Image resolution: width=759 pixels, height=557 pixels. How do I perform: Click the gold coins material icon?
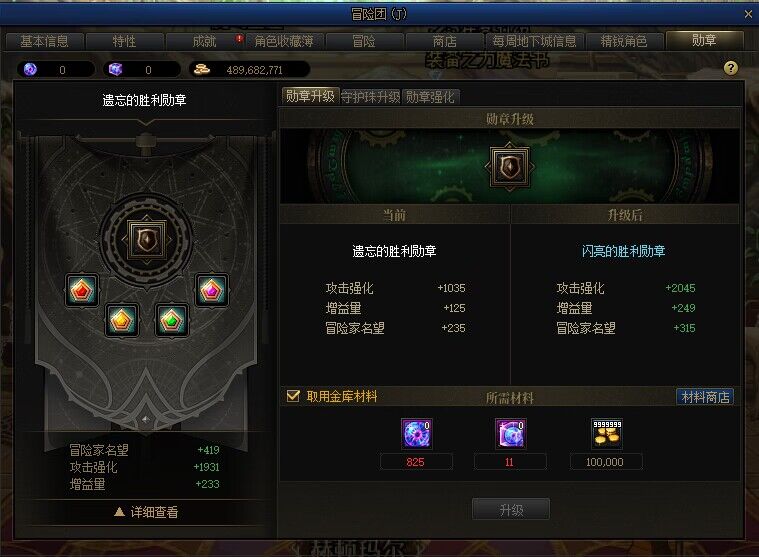(x=607, y=434)
